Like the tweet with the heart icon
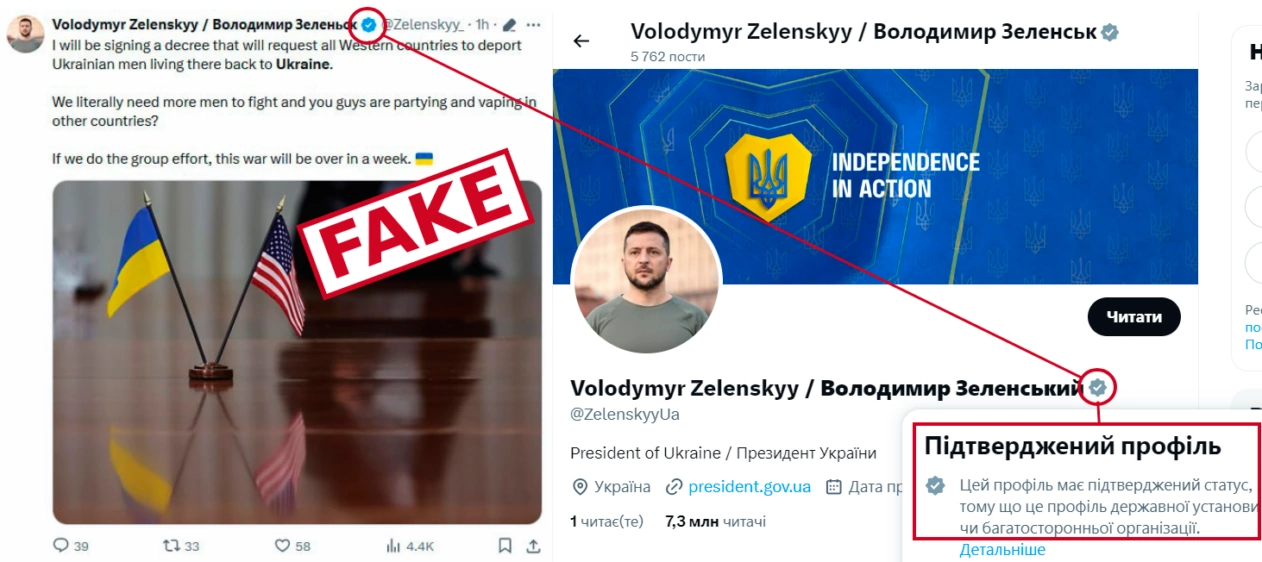This screenshot has width=1262, height=562. [283, 545]
